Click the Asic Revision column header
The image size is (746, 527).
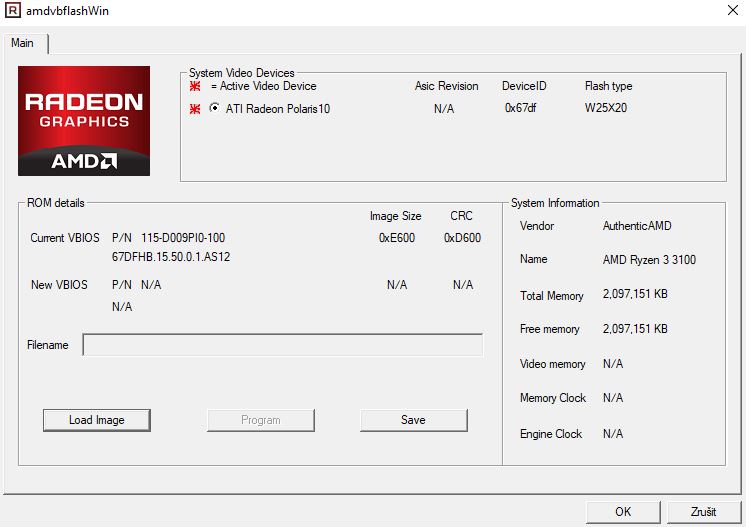click(446, 86)
